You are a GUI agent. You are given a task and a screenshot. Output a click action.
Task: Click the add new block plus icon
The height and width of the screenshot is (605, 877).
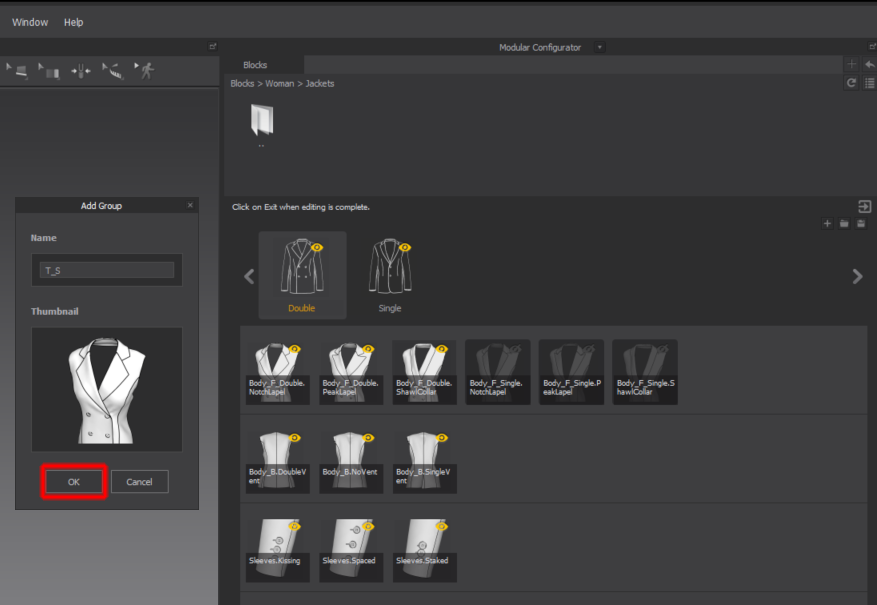coord(827,223)
